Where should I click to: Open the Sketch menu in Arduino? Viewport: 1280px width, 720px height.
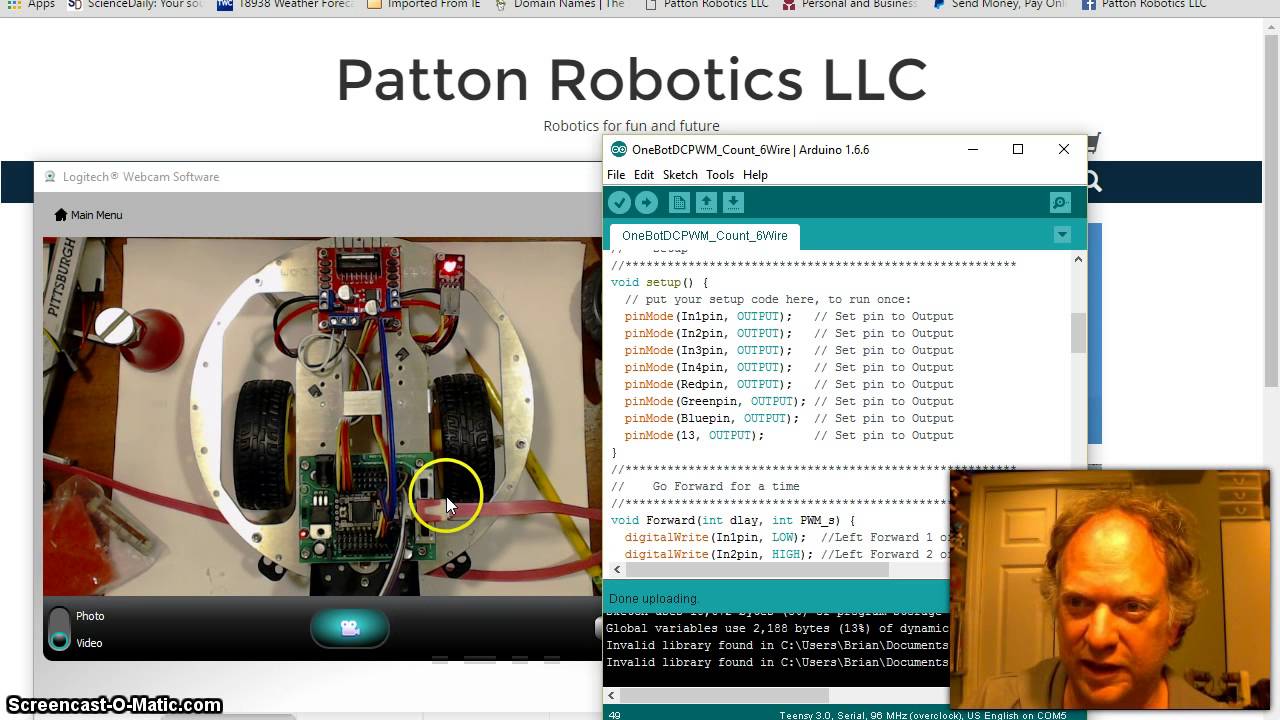680,175
